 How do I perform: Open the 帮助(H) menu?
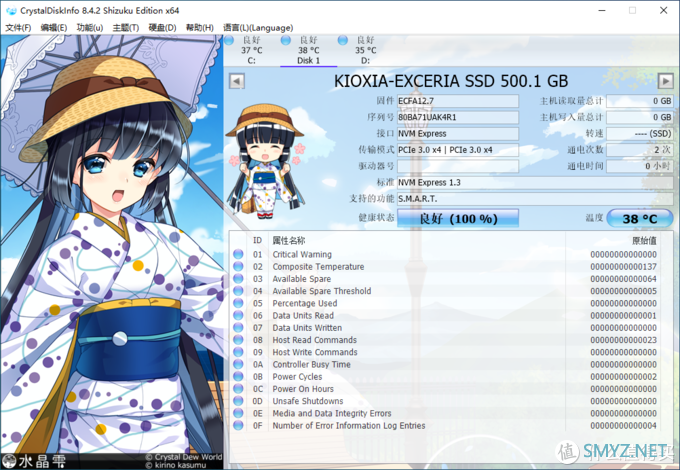199,28
